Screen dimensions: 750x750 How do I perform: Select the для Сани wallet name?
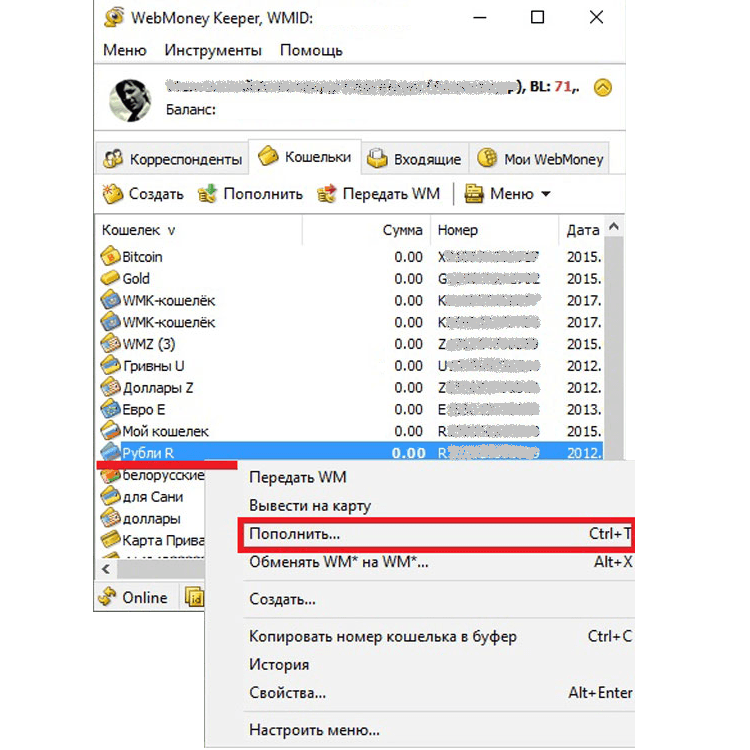[153, 497]
